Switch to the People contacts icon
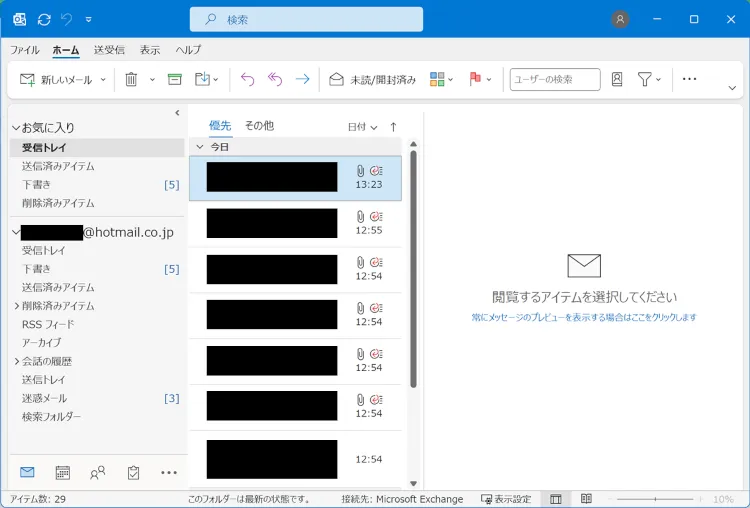The height and width of the screenshot is (508, 750). pos(98,473)
